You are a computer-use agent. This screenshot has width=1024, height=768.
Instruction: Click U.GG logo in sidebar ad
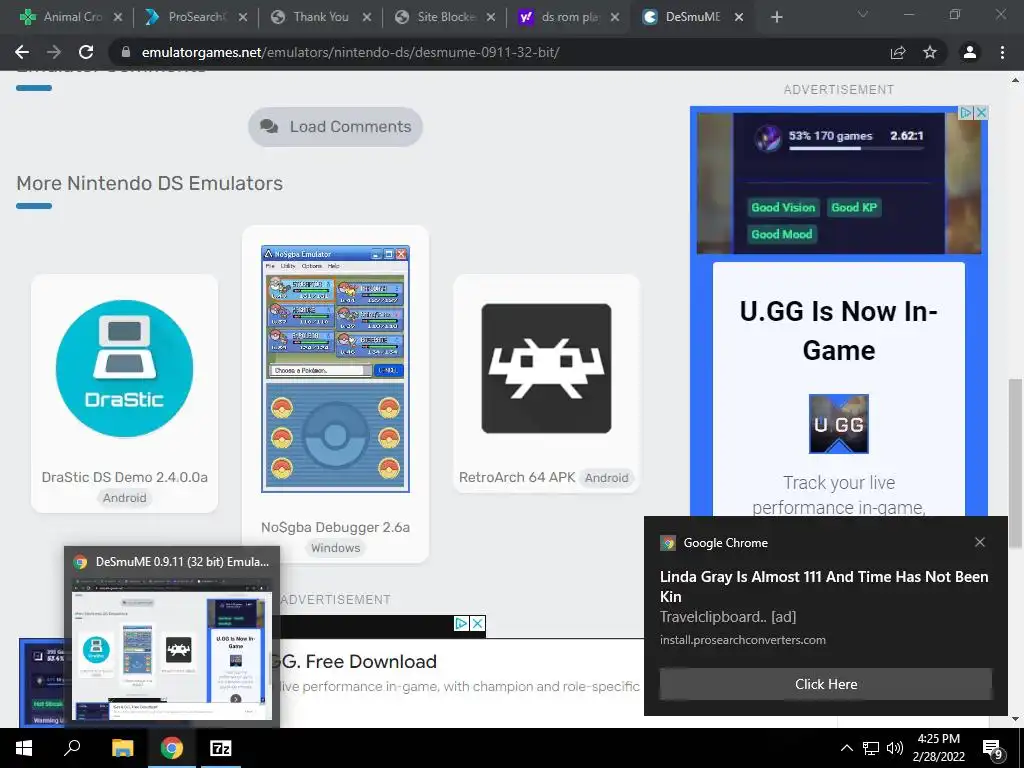click(839, 424)
